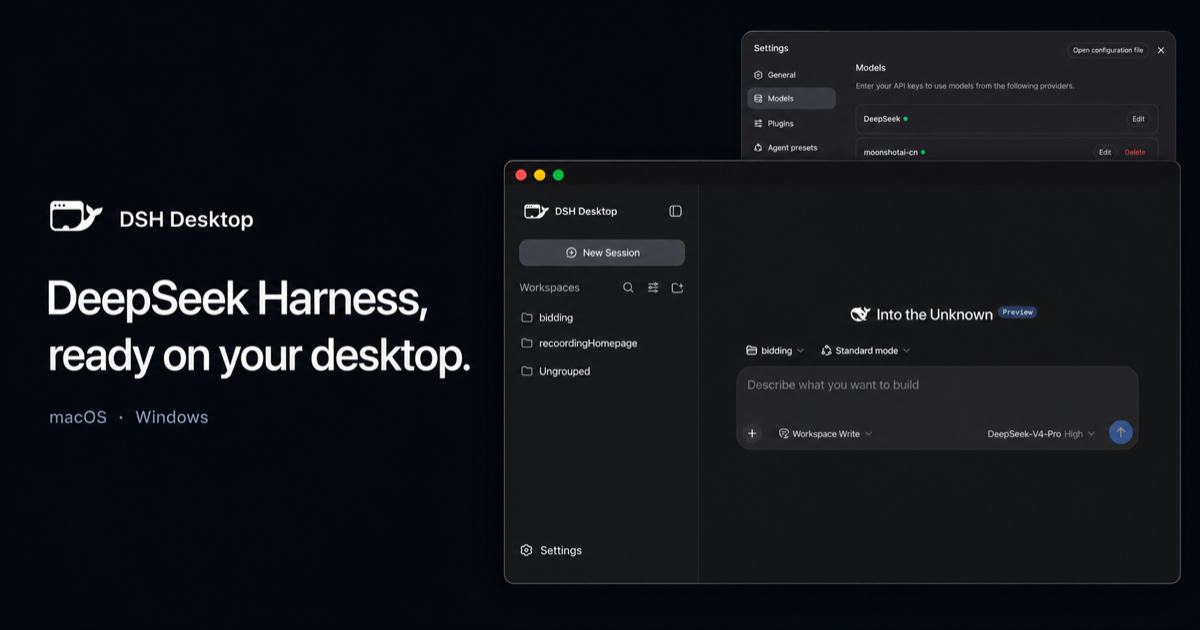This screenshot has width=1200, height=630.
Task: Open the Workspace Write permission dropdown
Action: pyautogui.click(x=825, y=434)
